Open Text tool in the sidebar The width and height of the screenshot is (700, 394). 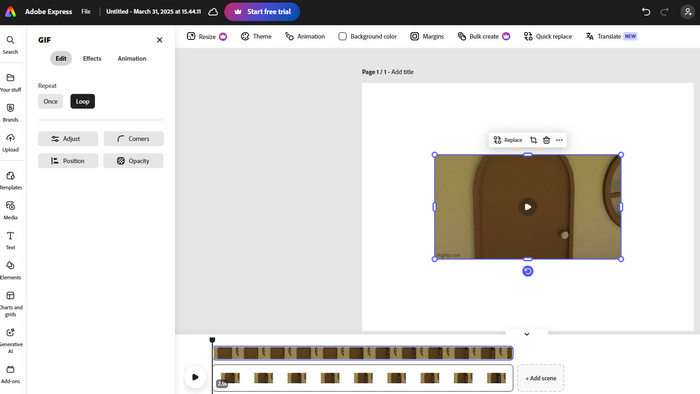[x=10, y=241]
